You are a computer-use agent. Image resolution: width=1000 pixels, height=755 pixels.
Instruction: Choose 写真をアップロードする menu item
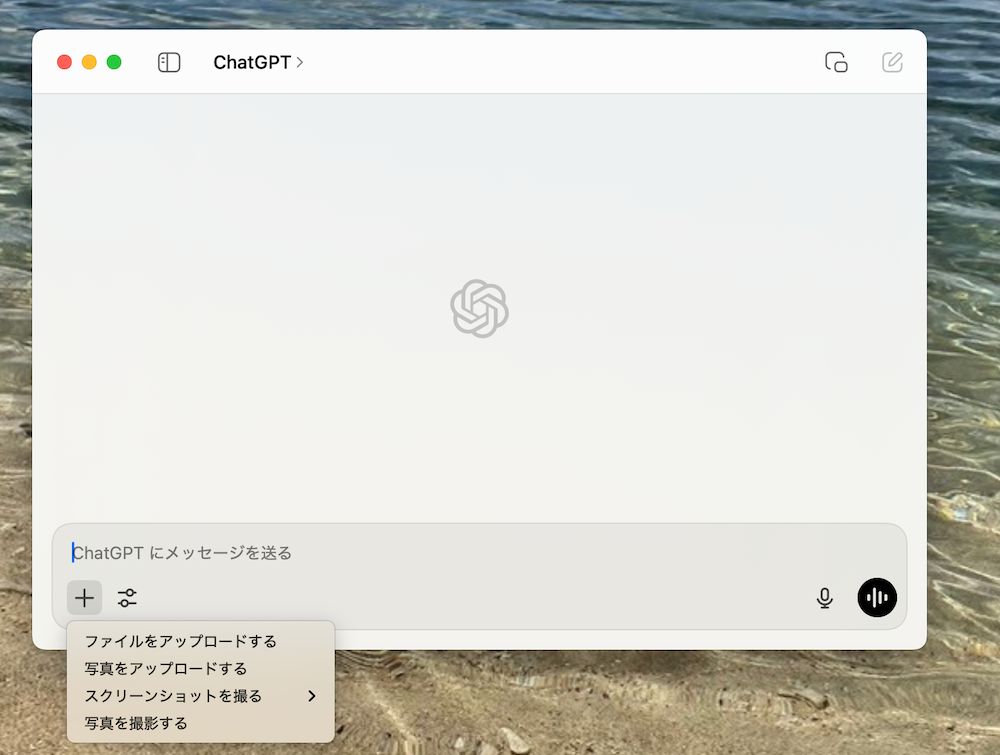(166, 668)
